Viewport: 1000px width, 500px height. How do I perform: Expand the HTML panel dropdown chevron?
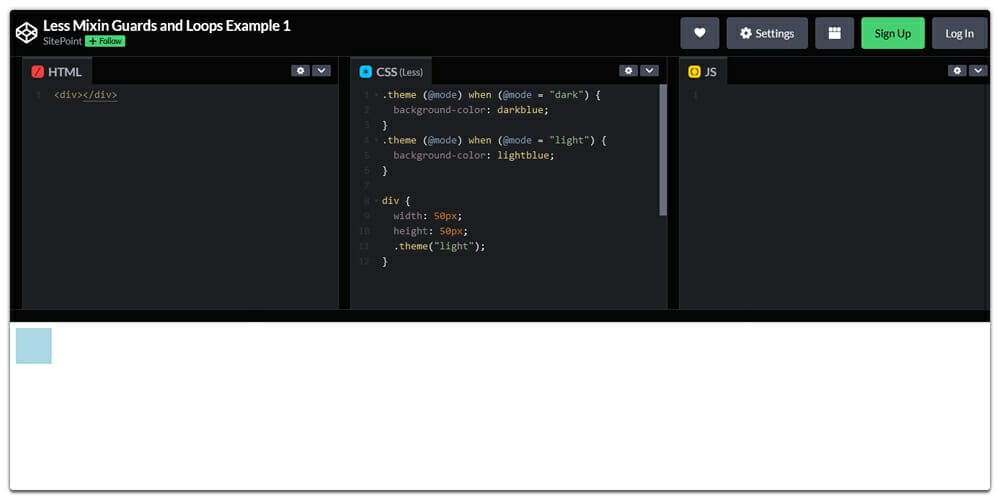coord(321,71)
